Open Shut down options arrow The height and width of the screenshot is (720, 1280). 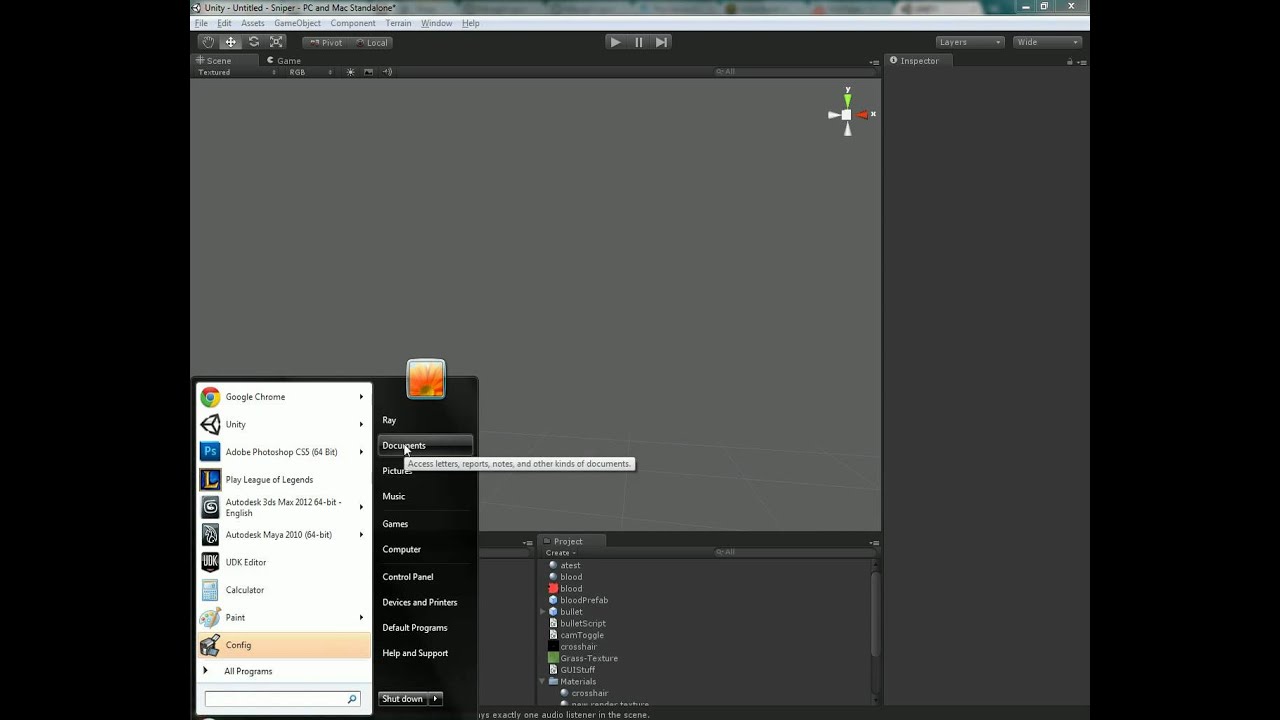[435, 699]
